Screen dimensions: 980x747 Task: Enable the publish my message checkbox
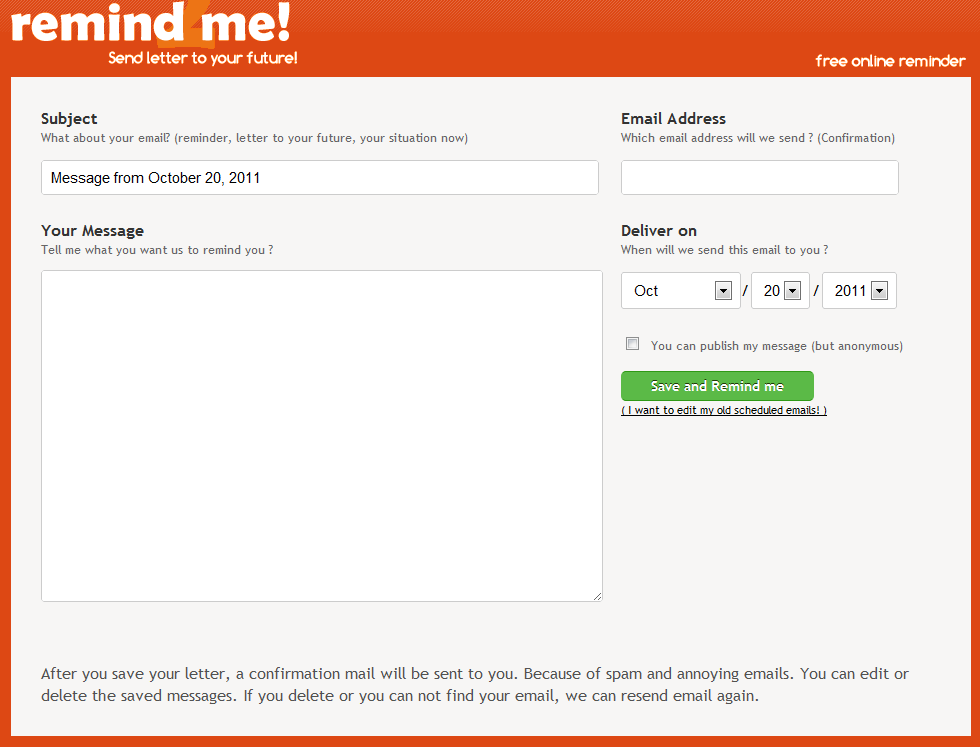632,344
